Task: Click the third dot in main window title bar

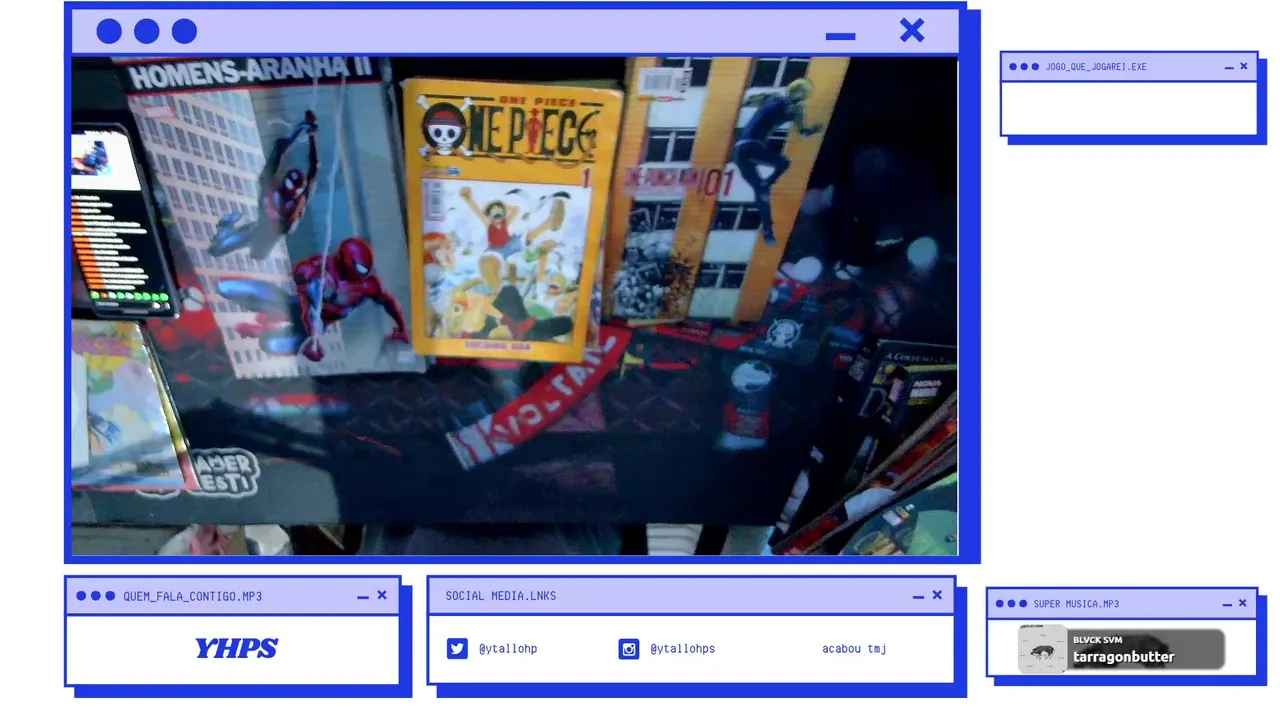Action: click(x=184, y=31)
